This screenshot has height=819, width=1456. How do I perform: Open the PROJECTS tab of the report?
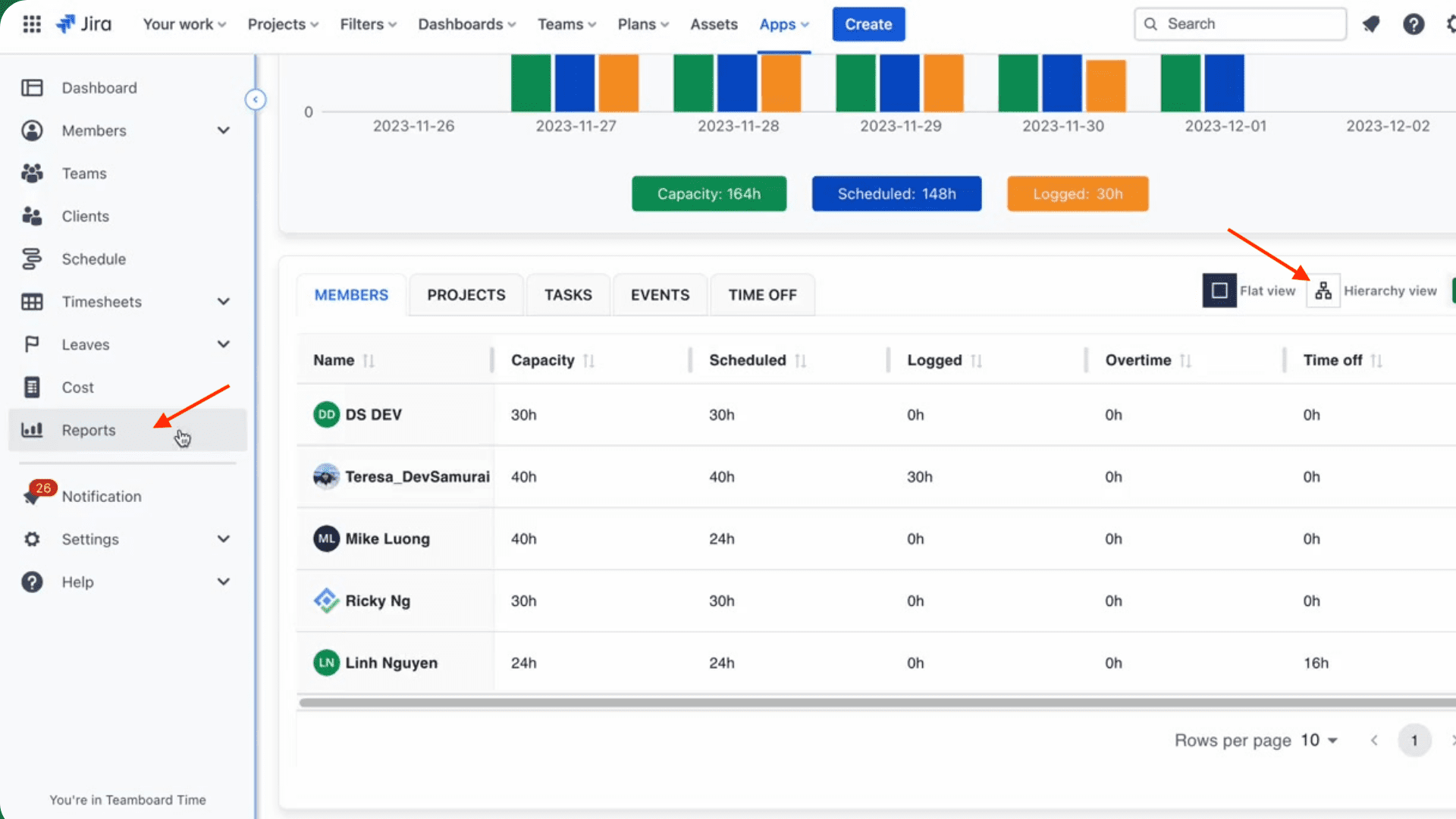(x=466, y=294)
